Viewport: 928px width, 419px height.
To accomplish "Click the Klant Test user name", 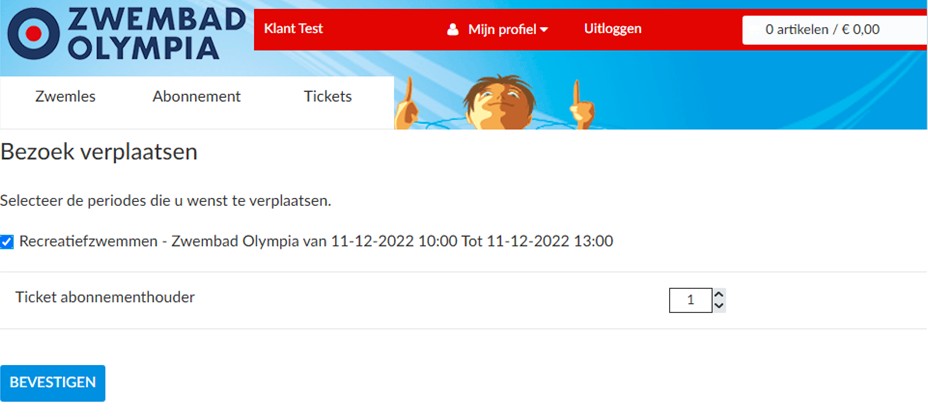I will (294, 28).
